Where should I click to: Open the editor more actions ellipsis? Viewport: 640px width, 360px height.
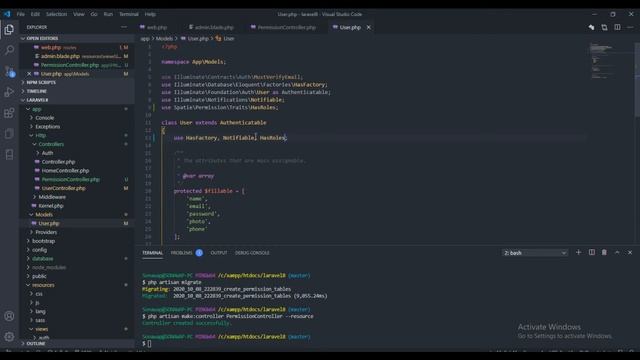[x=630, y=27]
